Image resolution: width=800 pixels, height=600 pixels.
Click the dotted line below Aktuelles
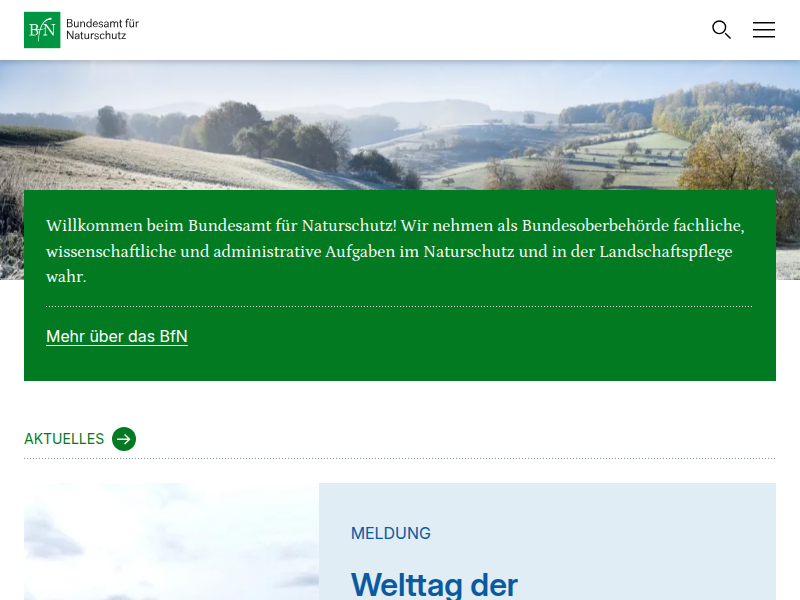click(400, 459)
